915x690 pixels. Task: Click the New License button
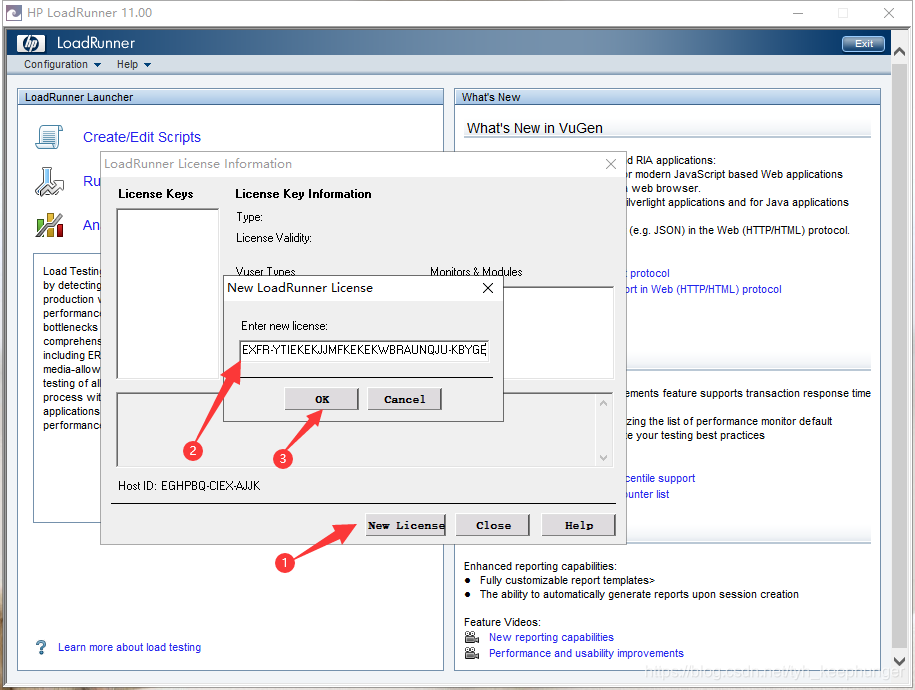(406, 525)
